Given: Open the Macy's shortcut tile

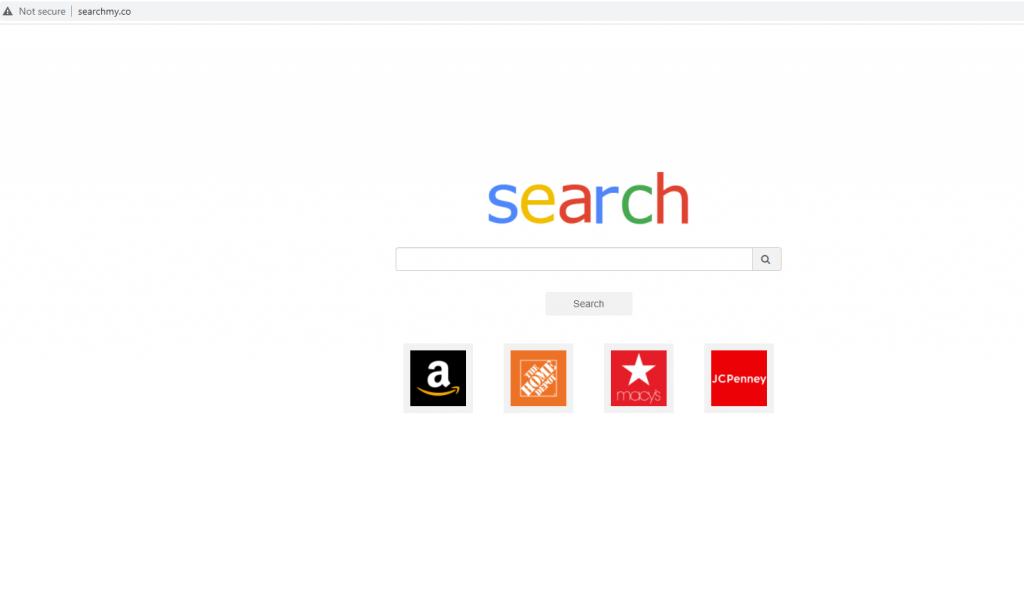Looking at the screenshot, I should (x=639, y=378).
